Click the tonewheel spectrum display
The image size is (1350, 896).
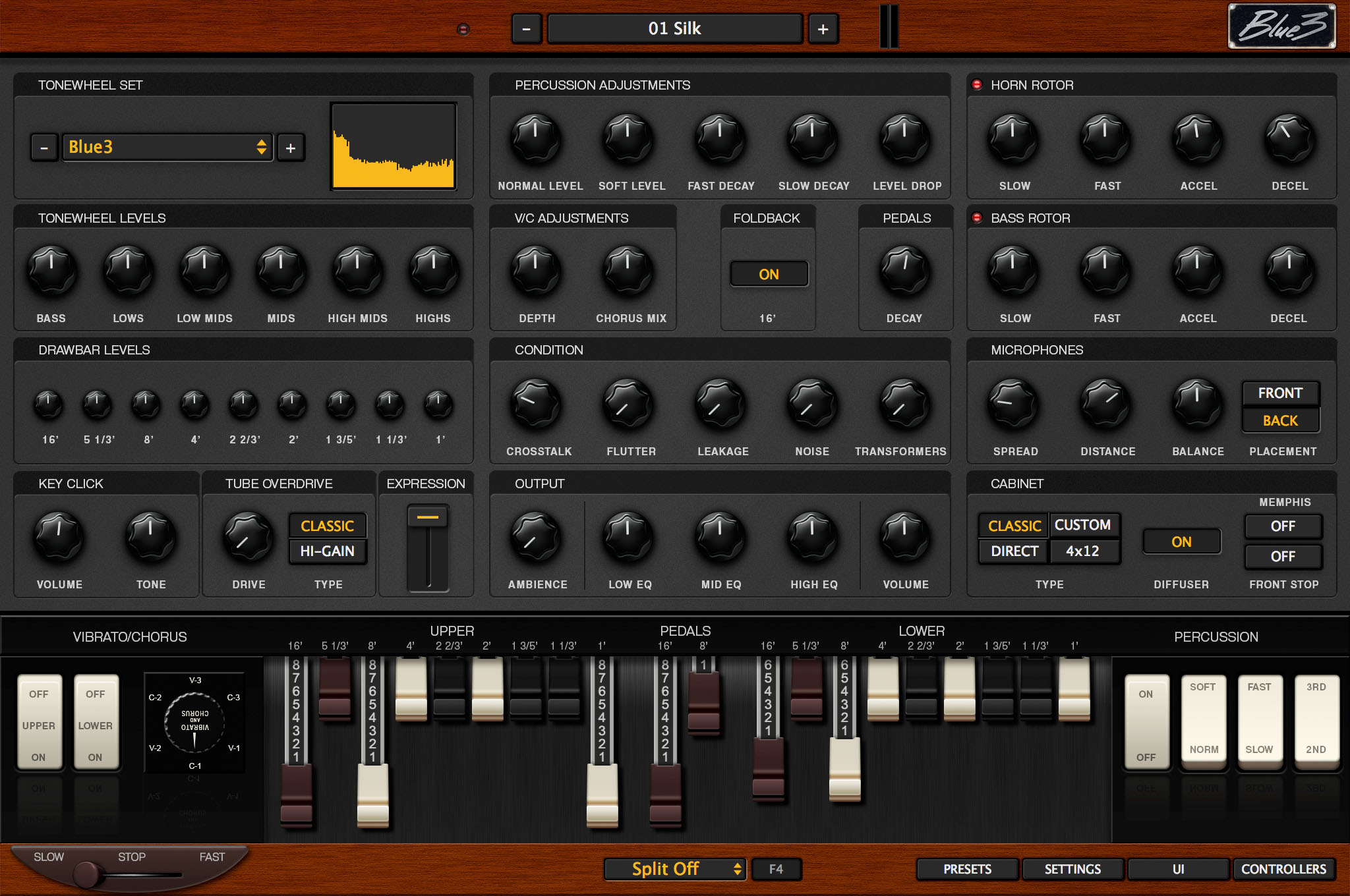point(394,146)
